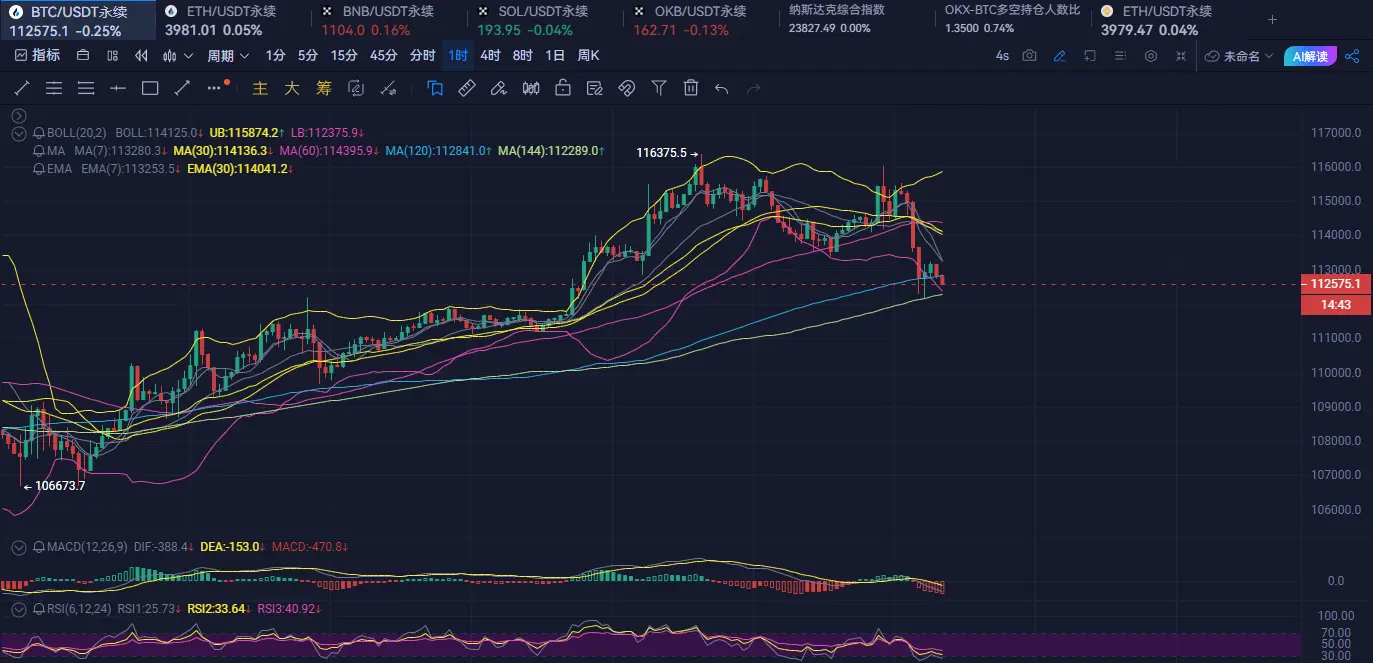The image size is (1373, 663).
Task: Open the filter funnel icon
Action: pos(659,88)
